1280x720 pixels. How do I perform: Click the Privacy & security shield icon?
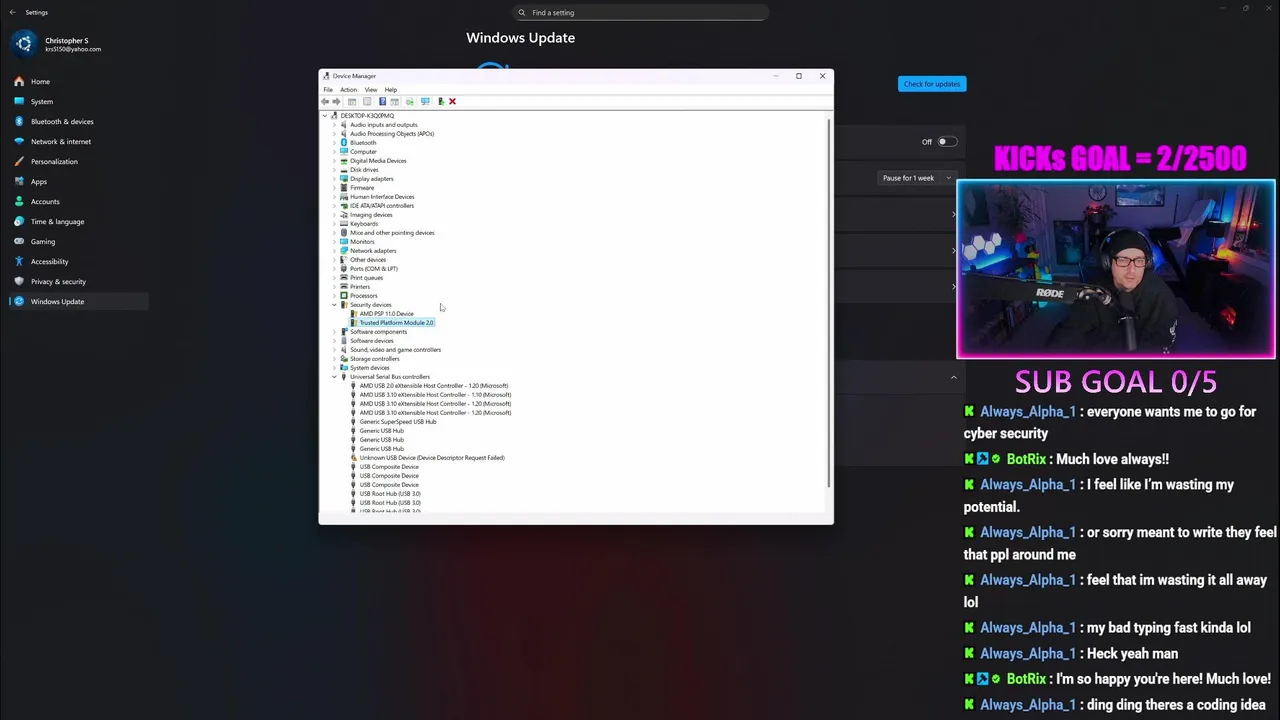(19, 281)
